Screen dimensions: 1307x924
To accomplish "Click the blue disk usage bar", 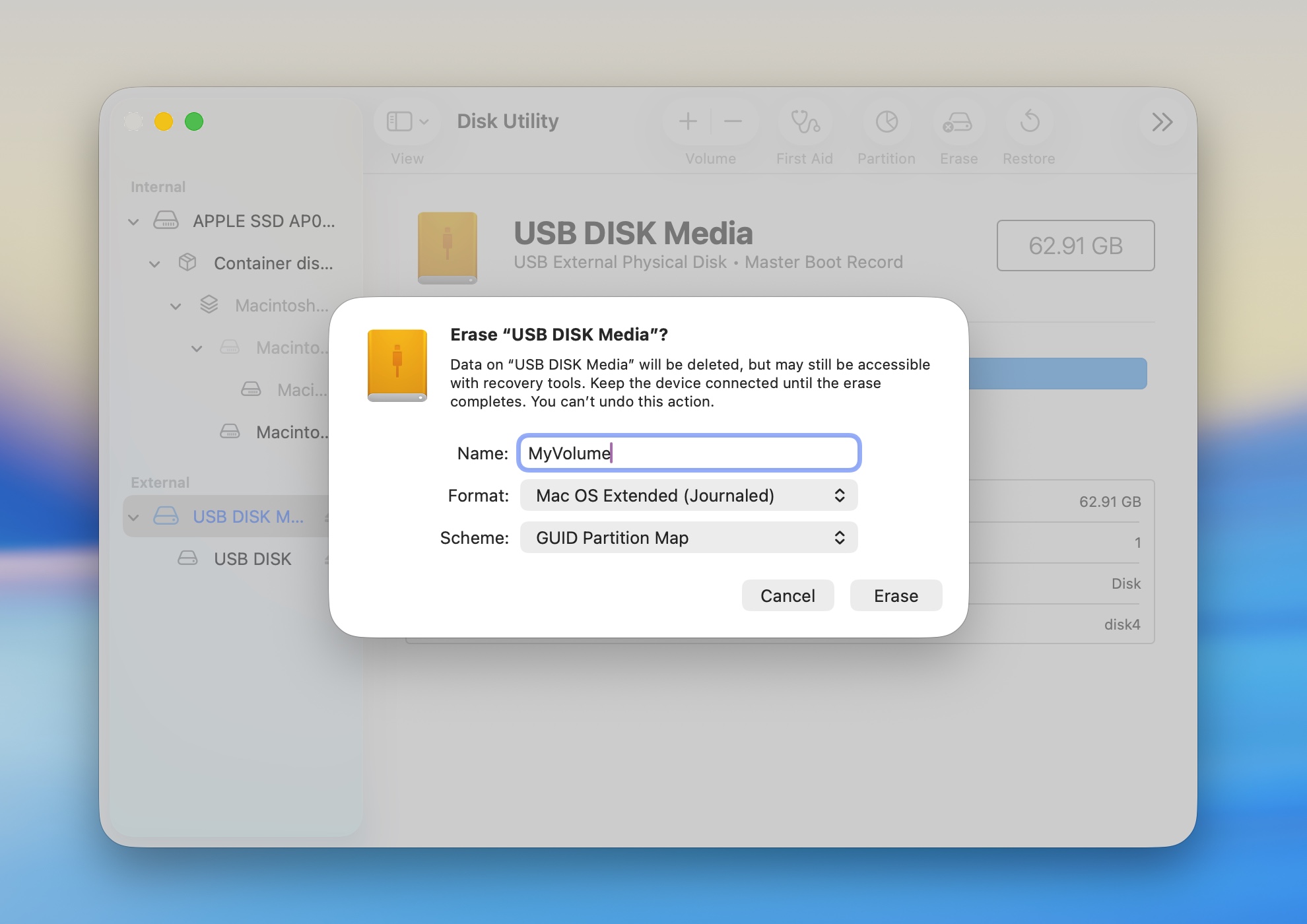I will [1057, 374].
